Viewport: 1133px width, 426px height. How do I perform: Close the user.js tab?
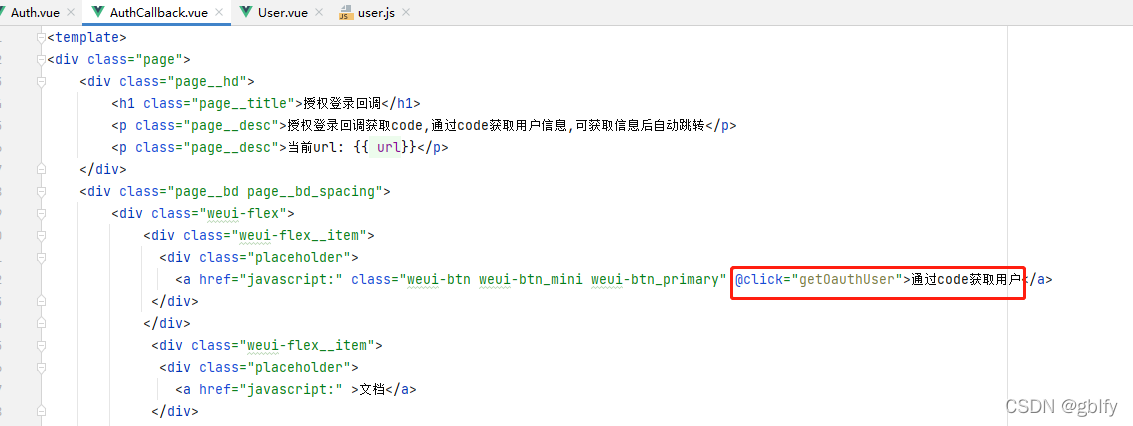pyautogui.click(x=405, y=12)
